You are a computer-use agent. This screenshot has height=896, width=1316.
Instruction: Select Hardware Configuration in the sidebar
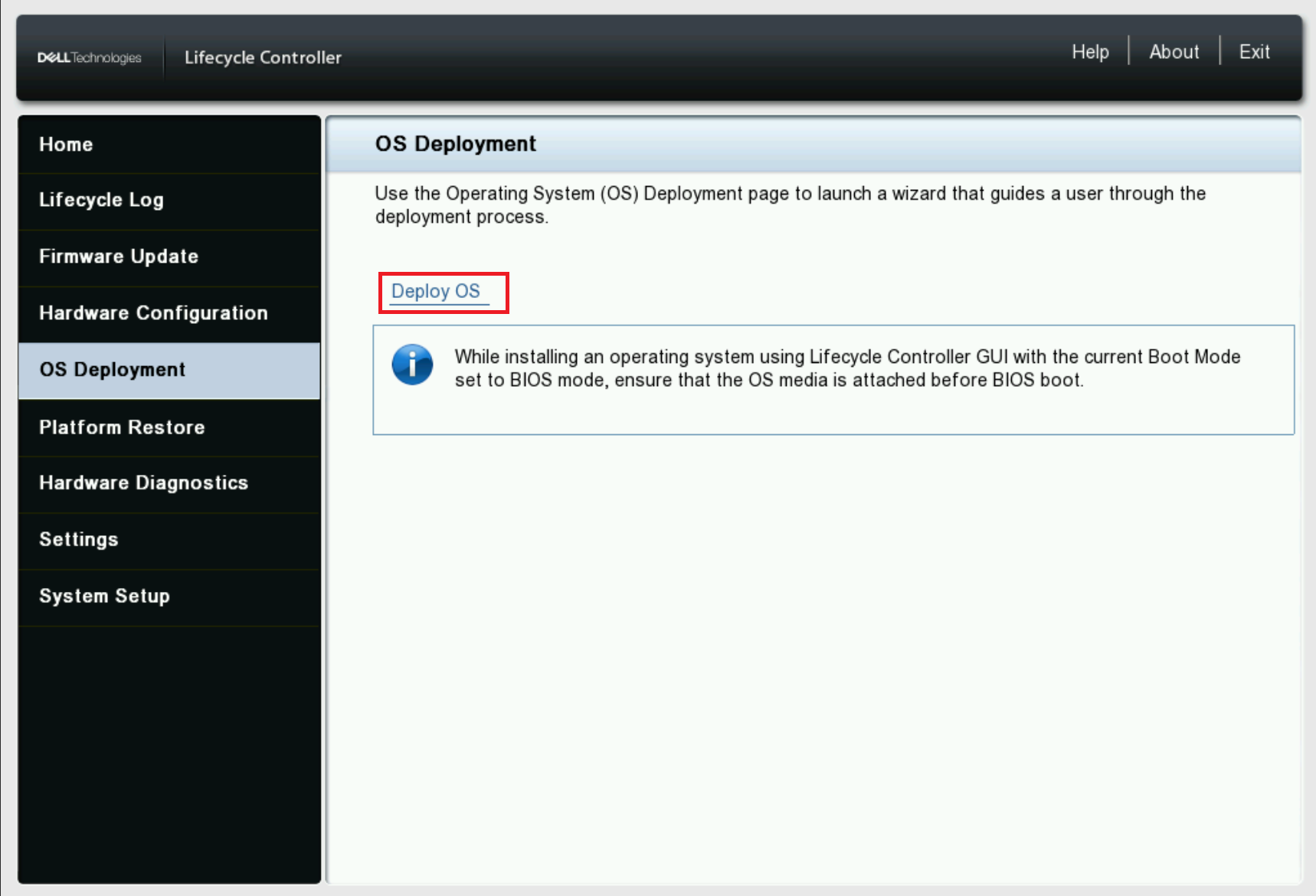[x=153, y=312]
